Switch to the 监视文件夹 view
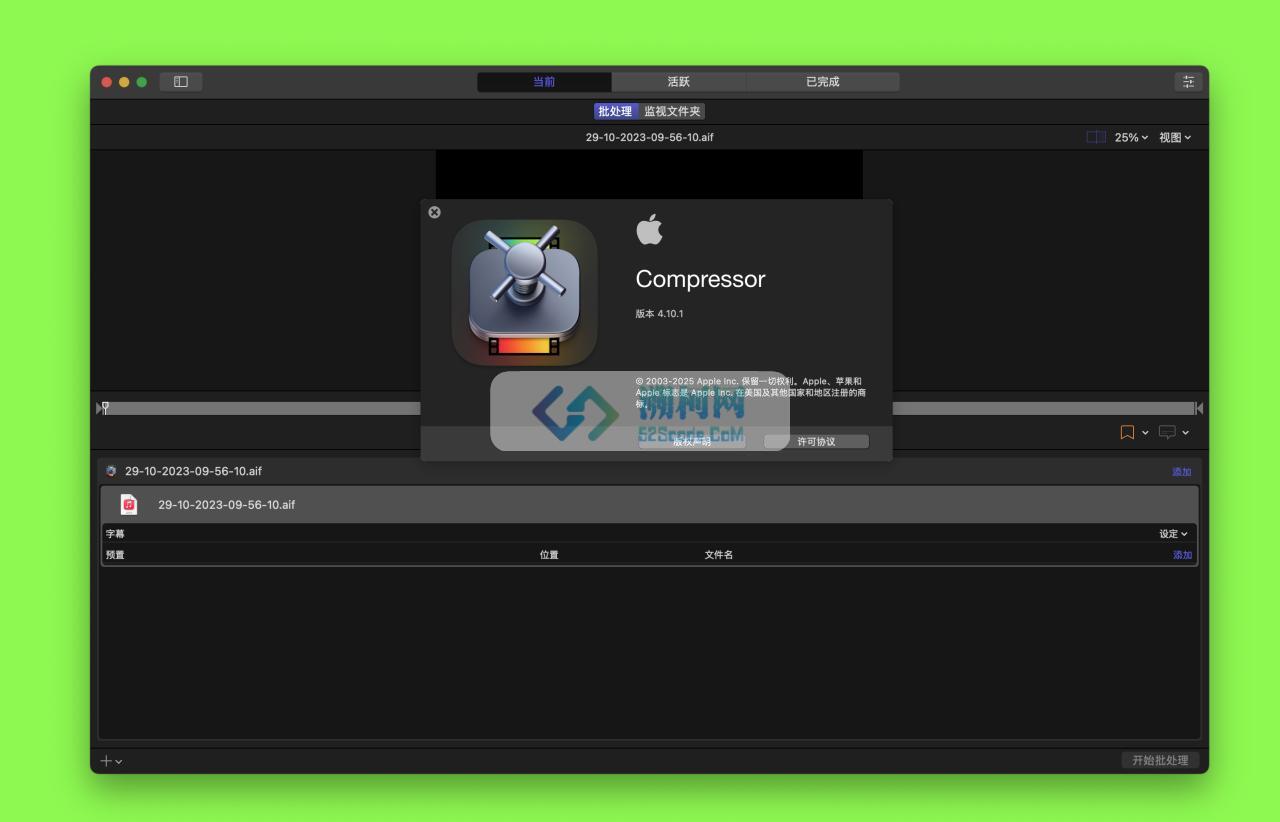The image size is (1280, 822). pyautogui.click(x=672, y=111)
